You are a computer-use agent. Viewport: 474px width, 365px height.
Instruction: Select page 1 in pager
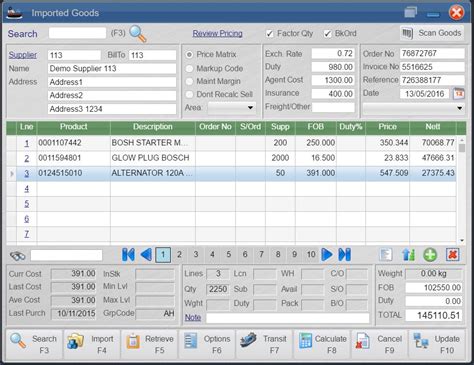tap(163, 255)
